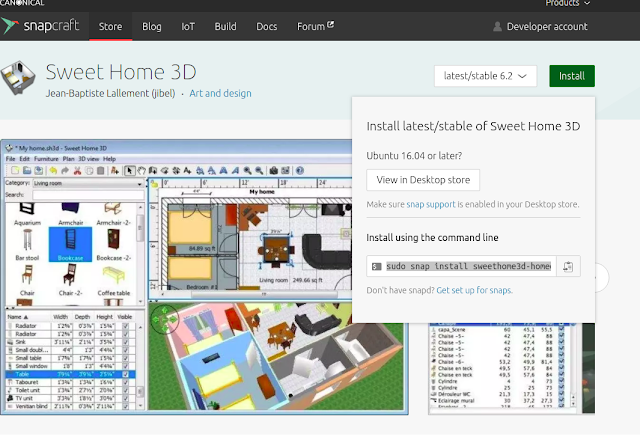Screen dimensions: 640x446
Task: Toggle Visible checkbox for Small table row
Action: tap(126, 358)
